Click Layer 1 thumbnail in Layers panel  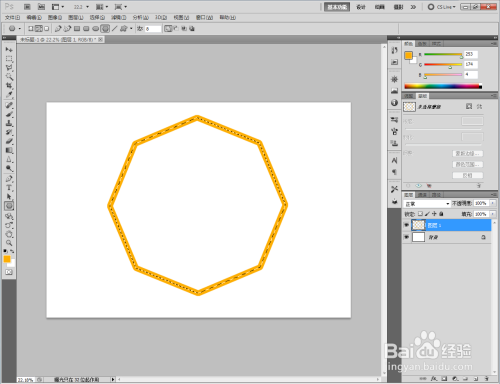click(x=418, y=225)
